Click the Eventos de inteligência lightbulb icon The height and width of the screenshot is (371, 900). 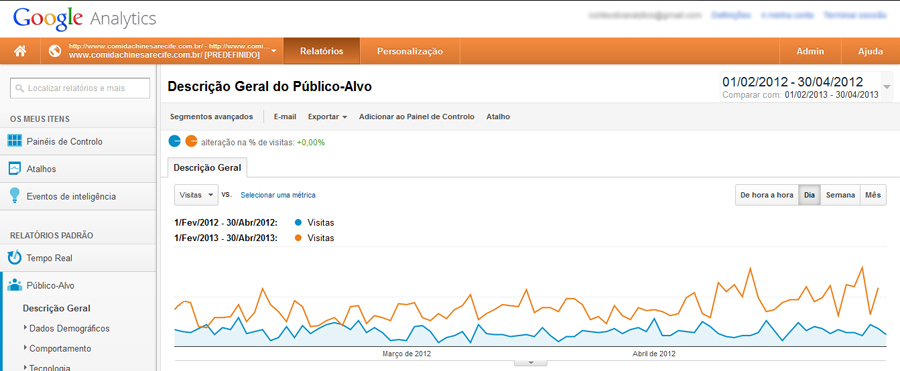[x=15, y=196]
